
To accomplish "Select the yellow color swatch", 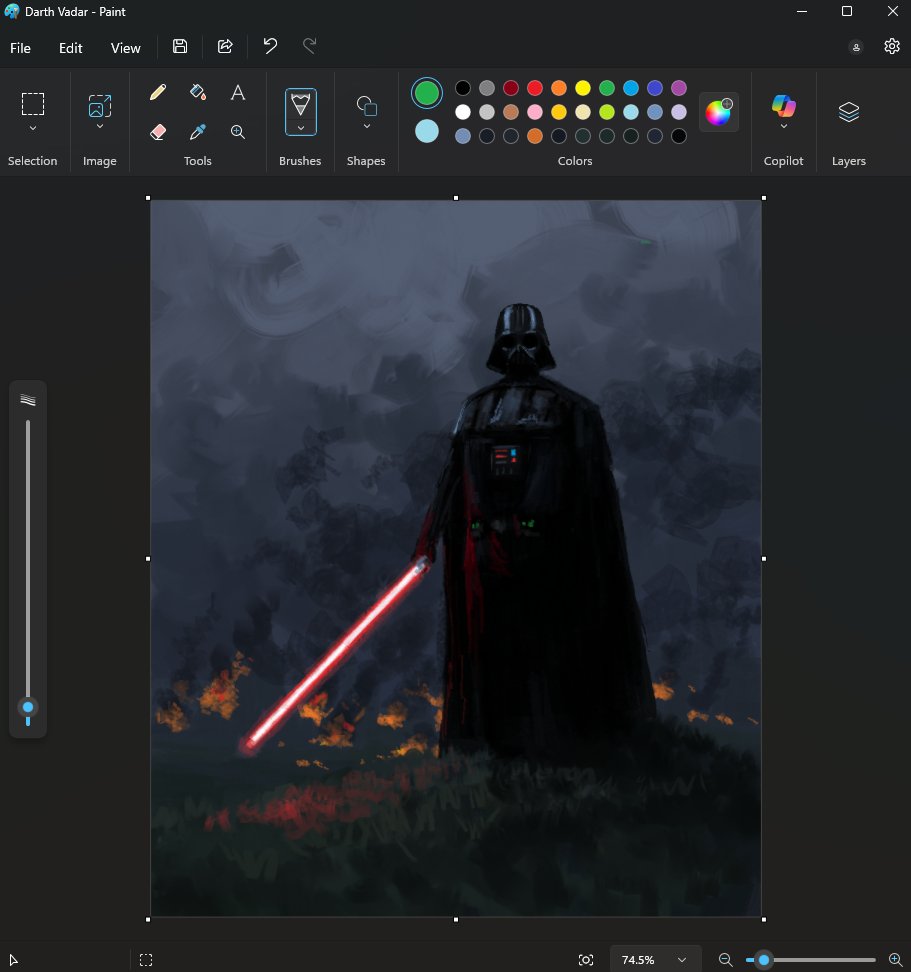I will tap(583, 88).
